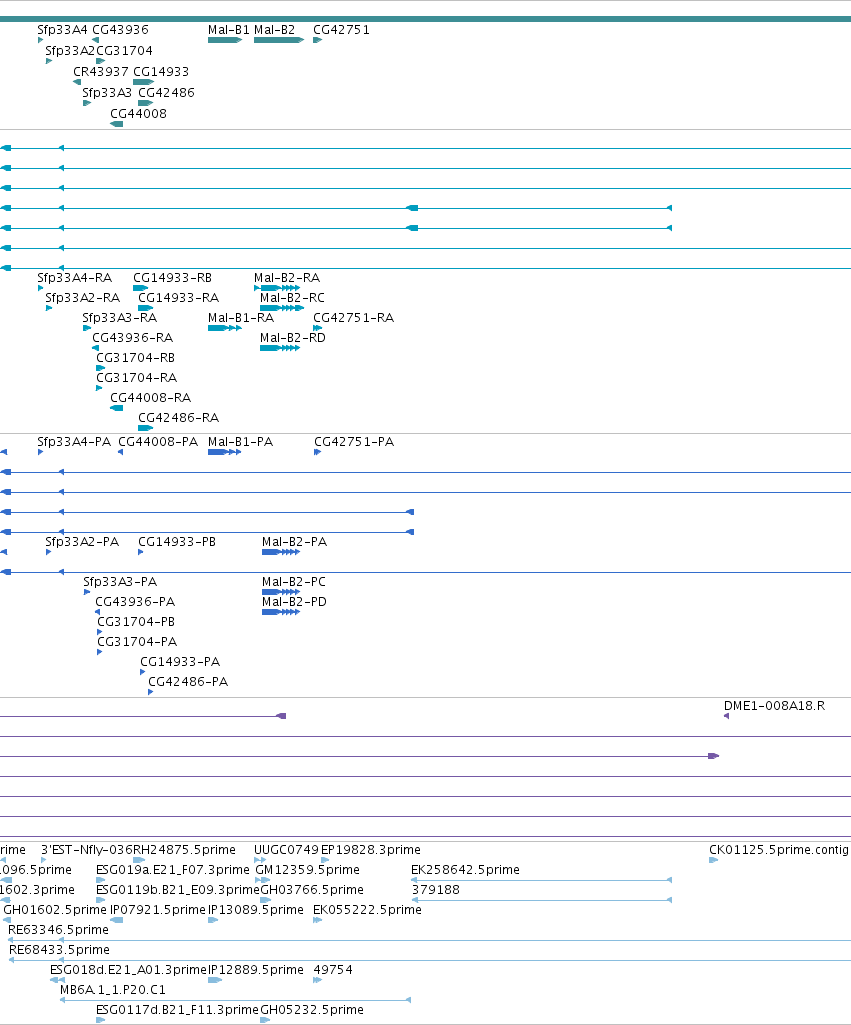851x1025 pixels.
Task: Click the thick arrow glyph under Mal-B1 gene
Action: tap(225, 41)
